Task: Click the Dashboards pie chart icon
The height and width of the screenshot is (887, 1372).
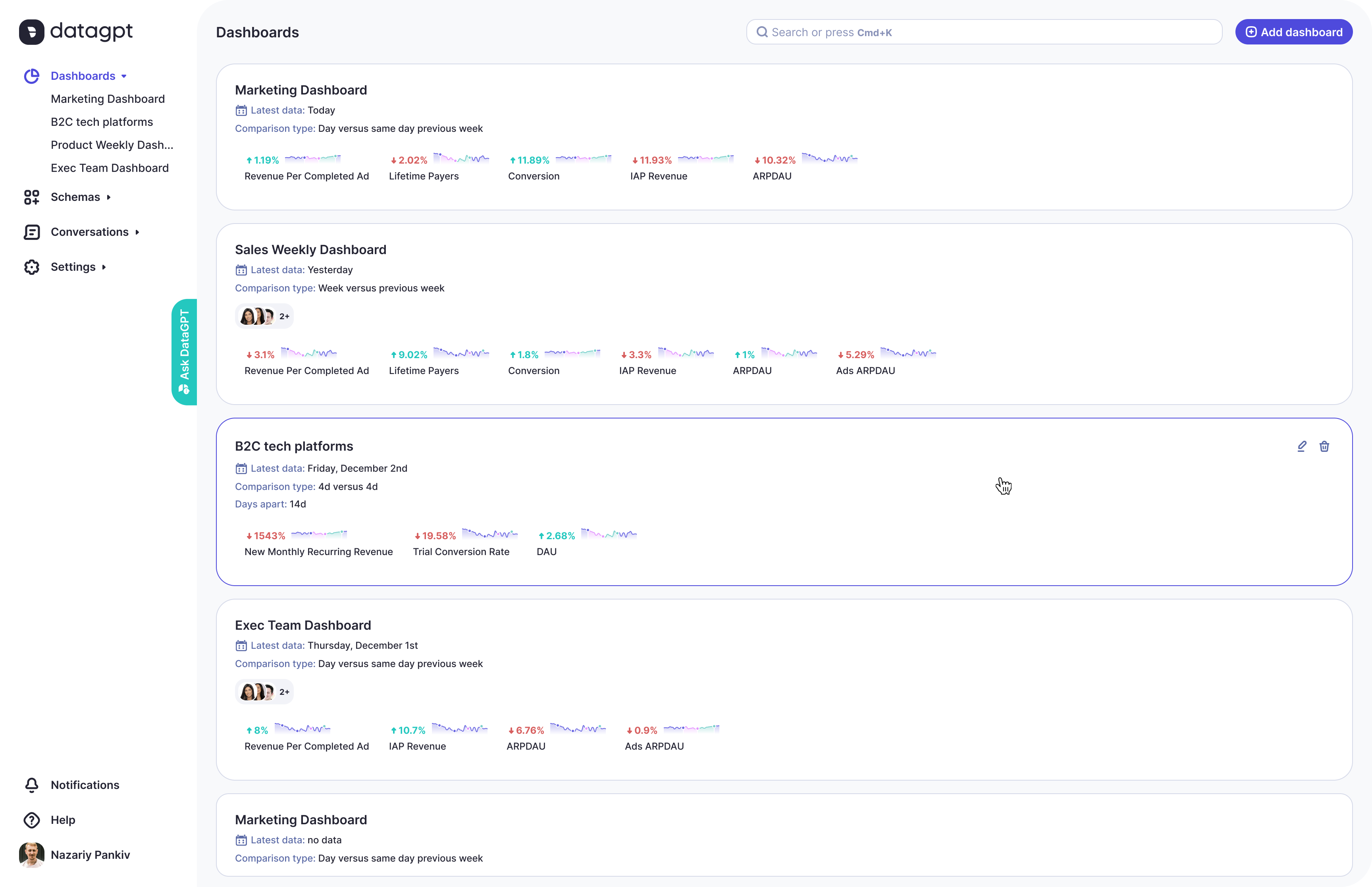Action: point(32,76)
